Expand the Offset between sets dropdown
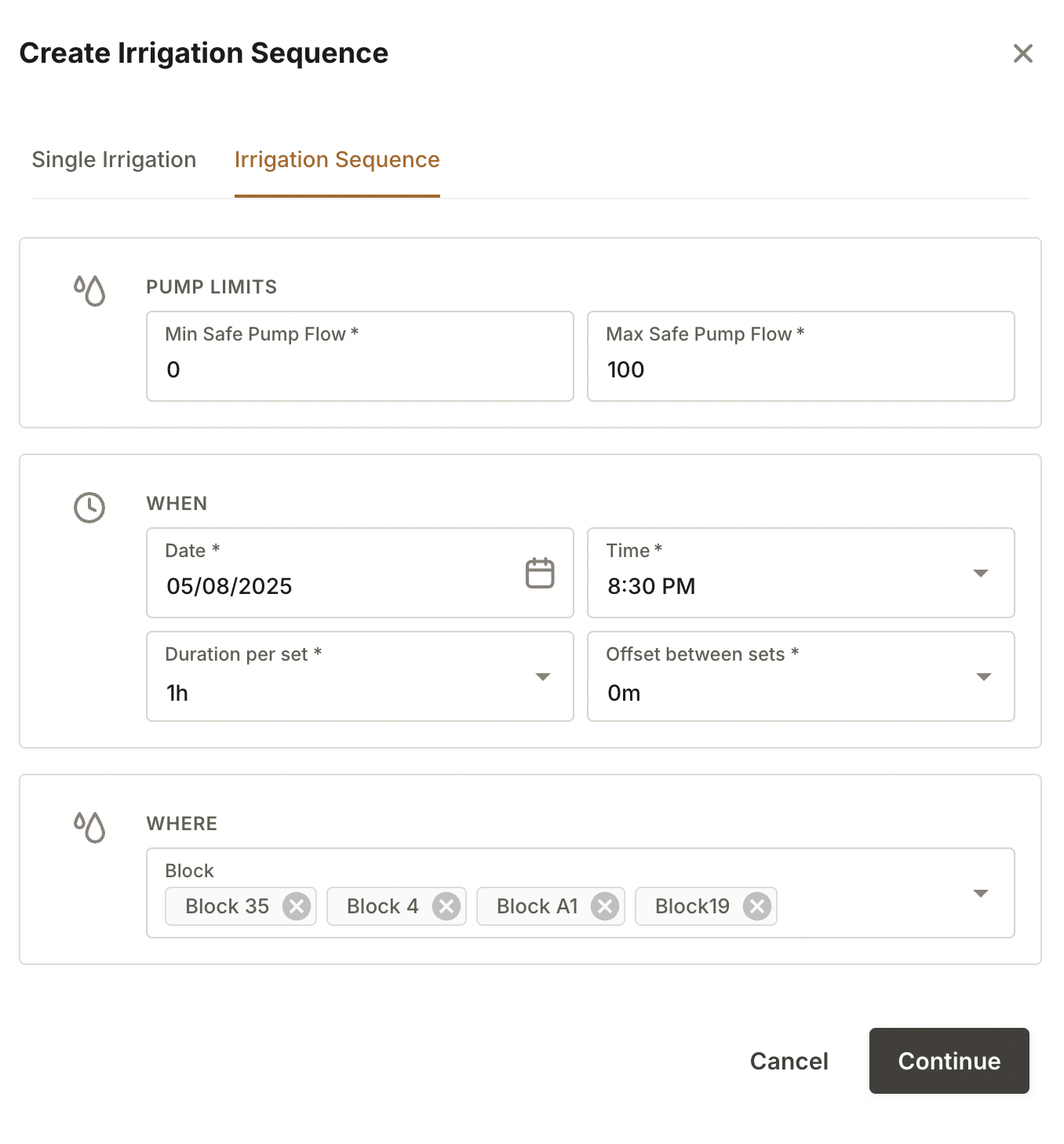 983,677
